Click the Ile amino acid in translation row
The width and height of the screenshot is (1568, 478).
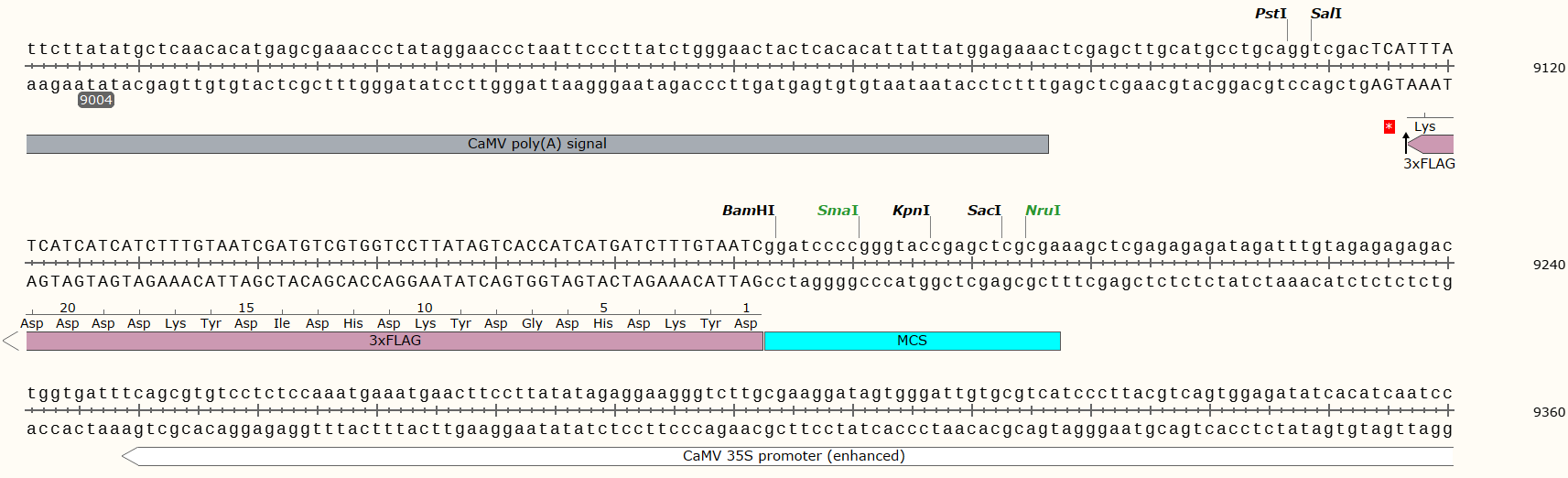[282, 323]
